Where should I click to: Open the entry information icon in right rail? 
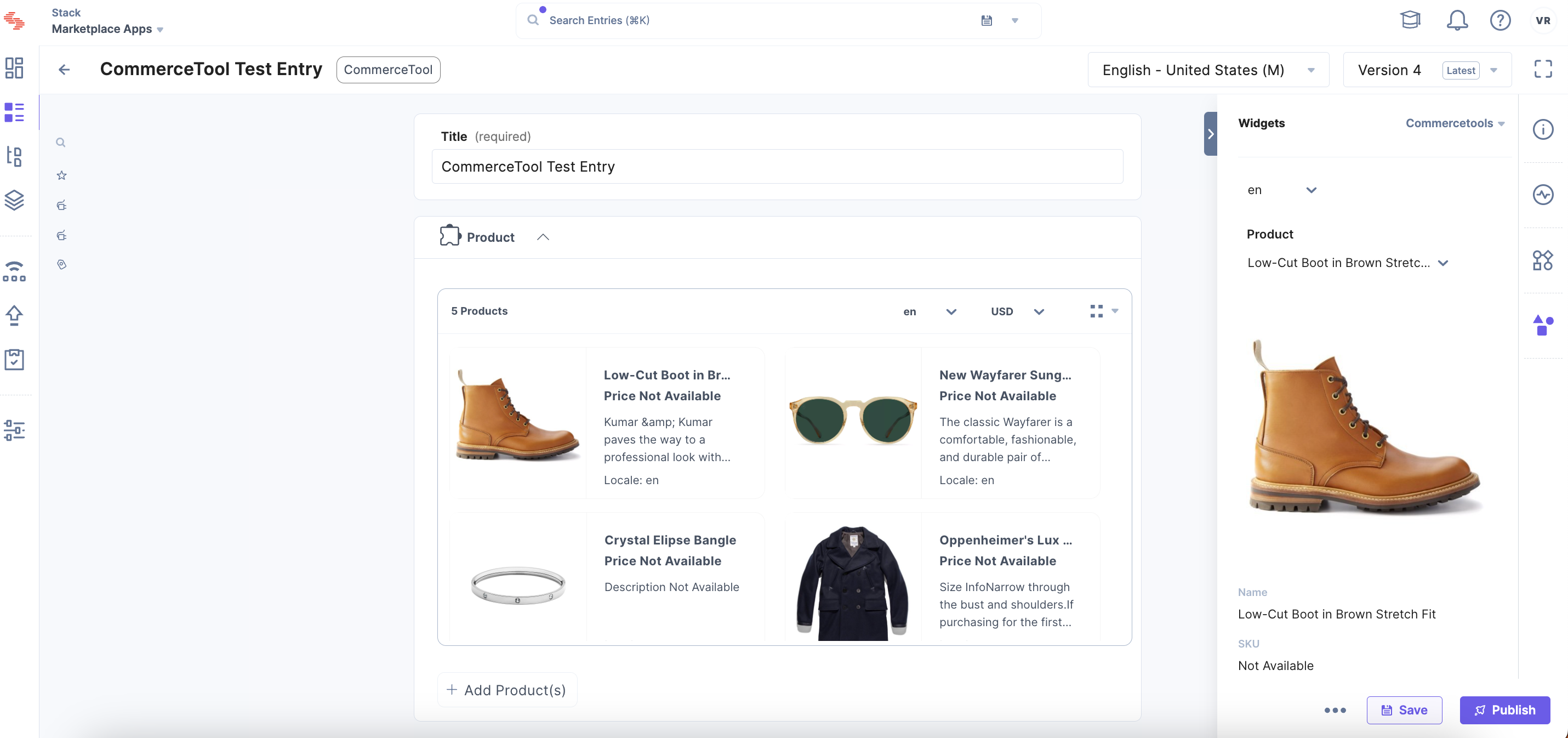coord(1543,129)
